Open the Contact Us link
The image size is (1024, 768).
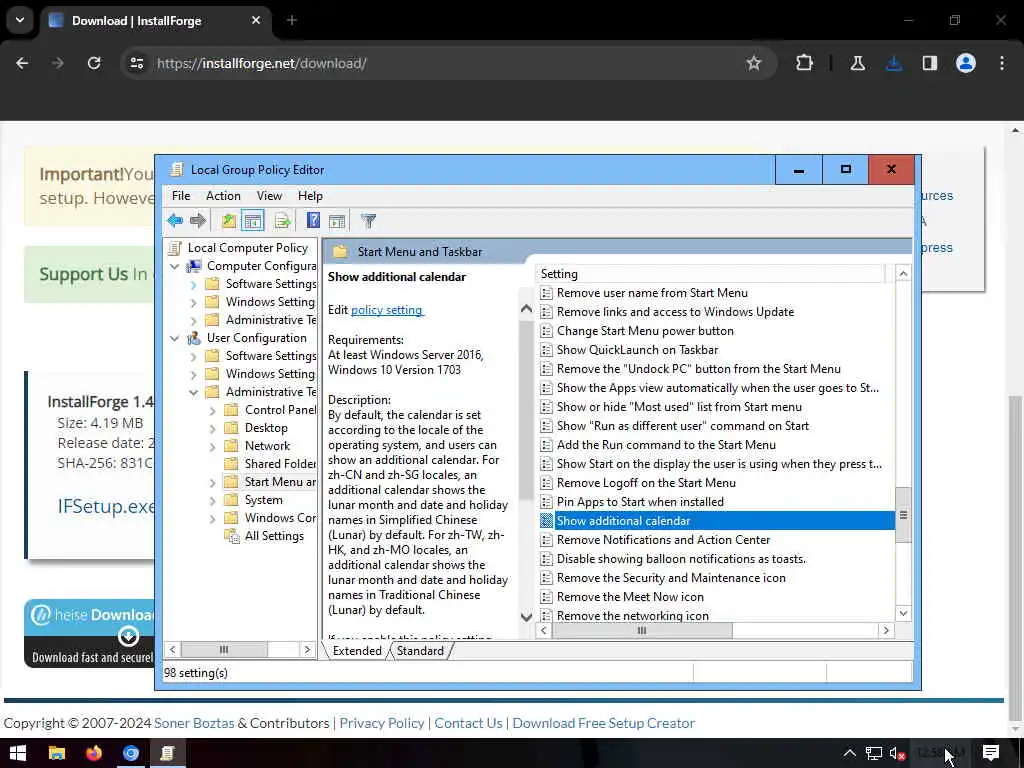(x=468, y=723)
